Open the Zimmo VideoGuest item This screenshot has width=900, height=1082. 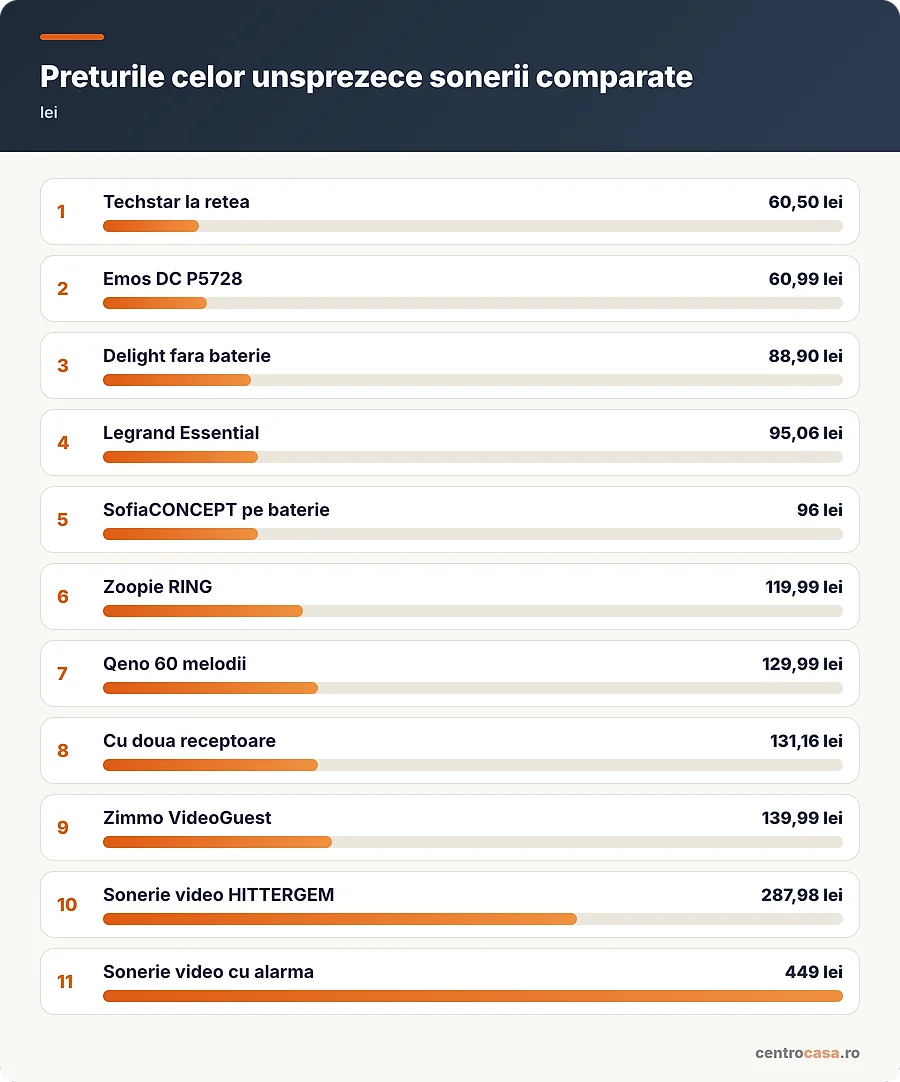(x=449, y=827)
